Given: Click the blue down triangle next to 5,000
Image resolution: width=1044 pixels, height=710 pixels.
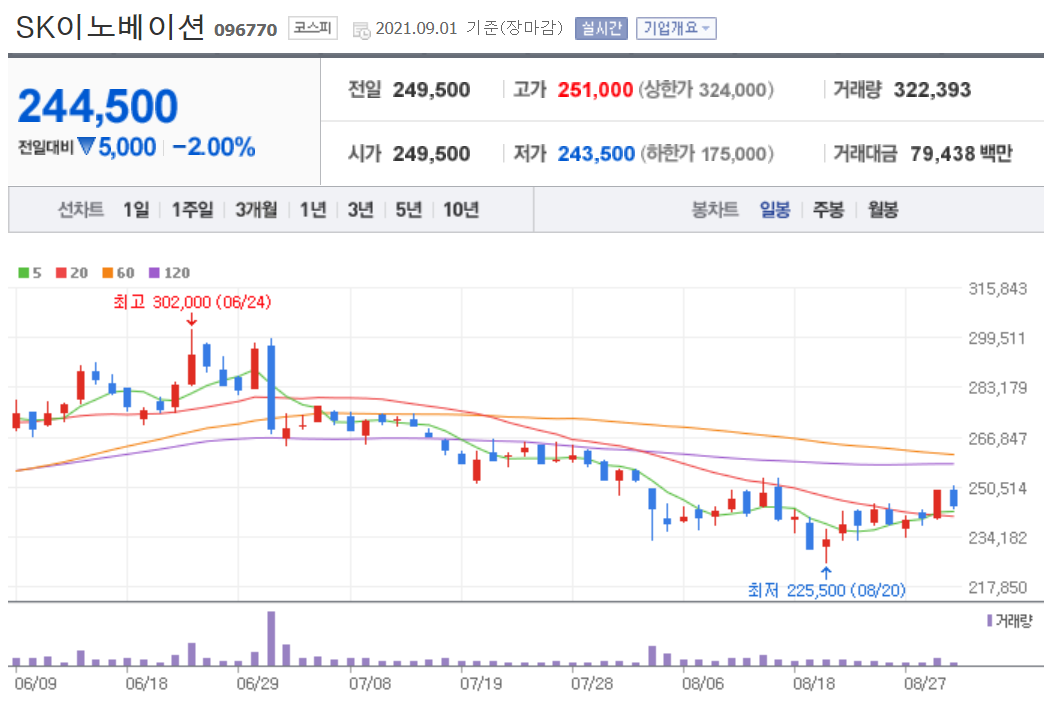Looking at the screenshot, I should pos(87,146).
